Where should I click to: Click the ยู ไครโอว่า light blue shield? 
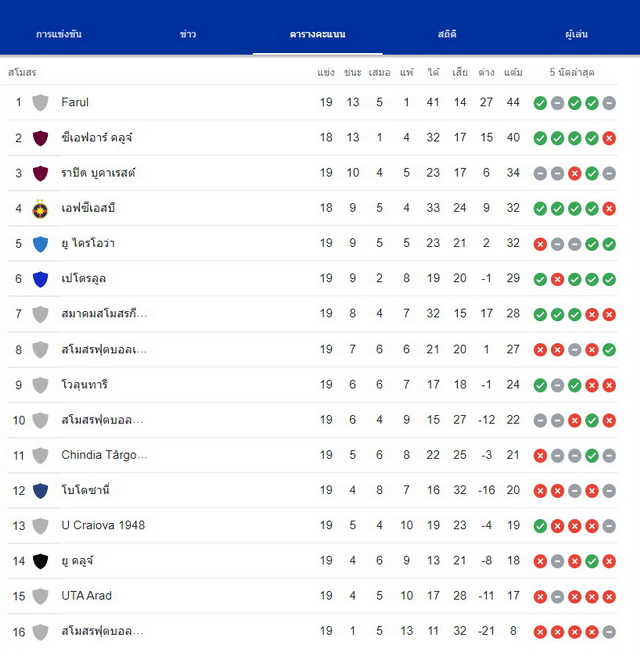[40, 244]
